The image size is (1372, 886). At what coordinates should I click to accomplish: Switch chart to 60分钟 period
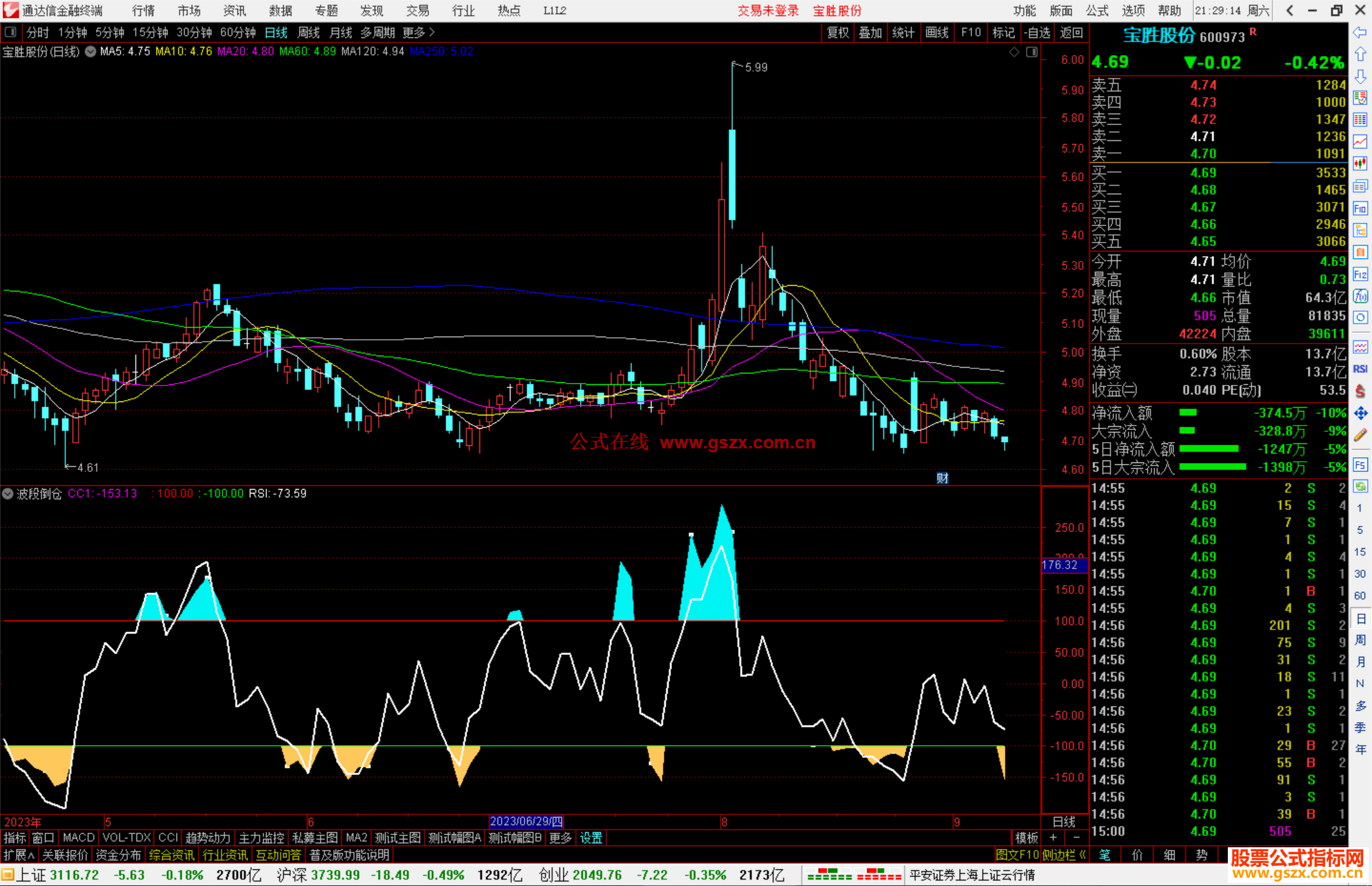pyautogui.click(x=238, y=32)
